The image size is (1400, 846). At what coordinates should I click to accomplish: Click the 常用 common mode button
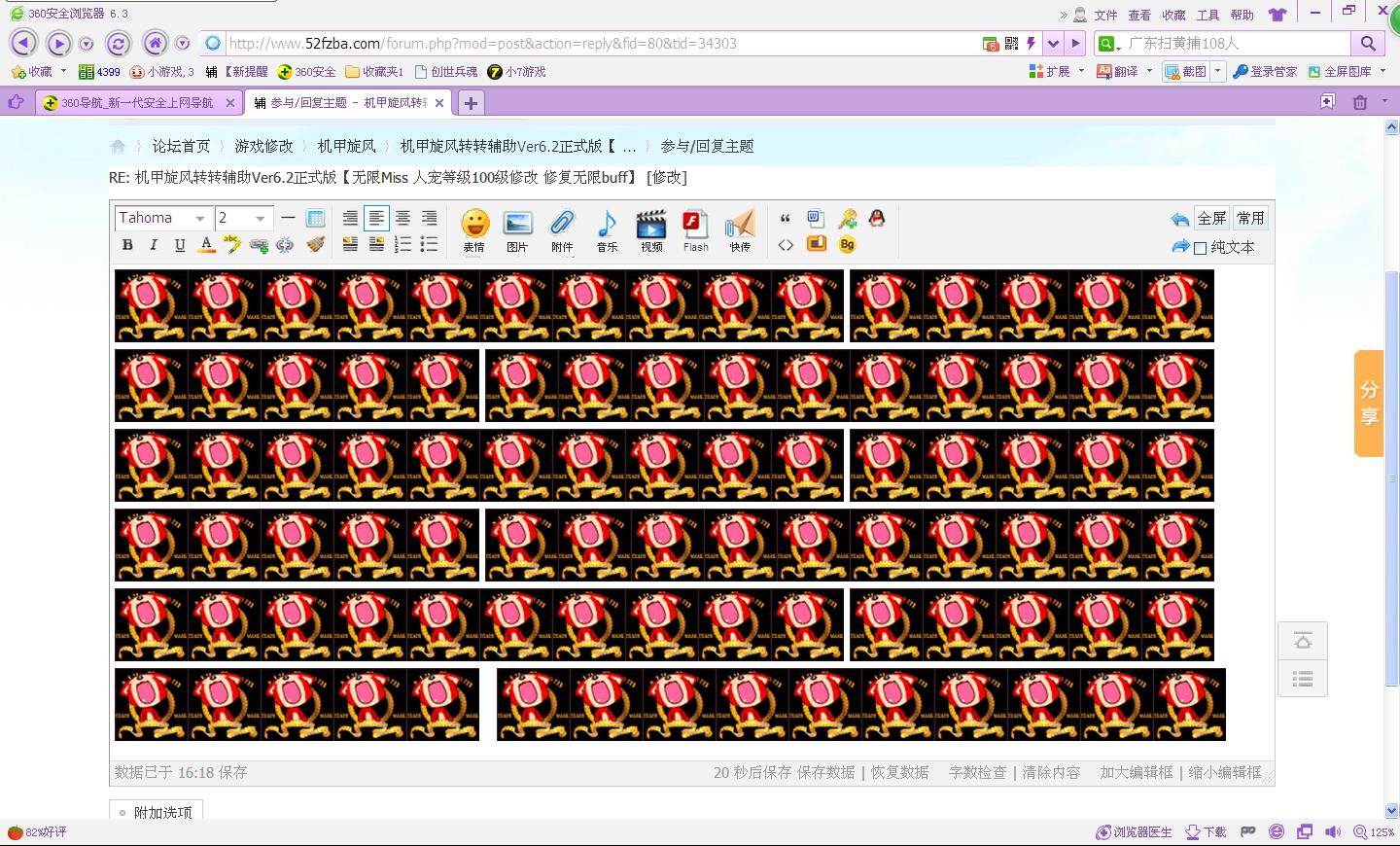pos(1250,218)
